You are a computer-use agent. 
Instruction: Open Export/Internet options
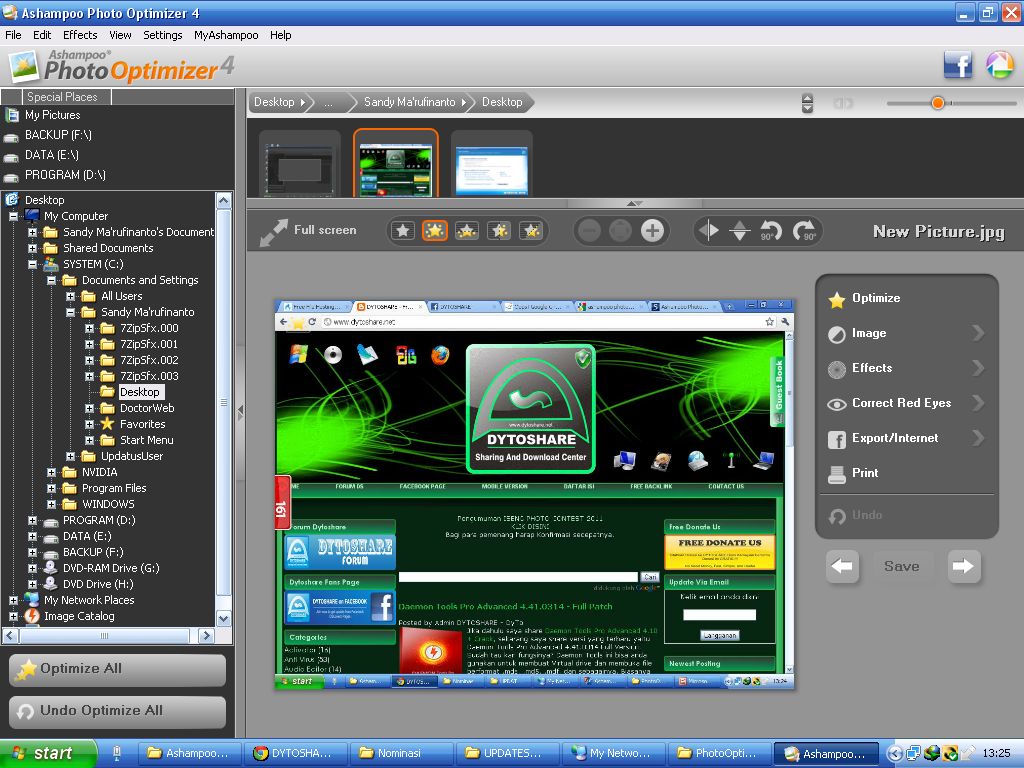pos(905,438)
